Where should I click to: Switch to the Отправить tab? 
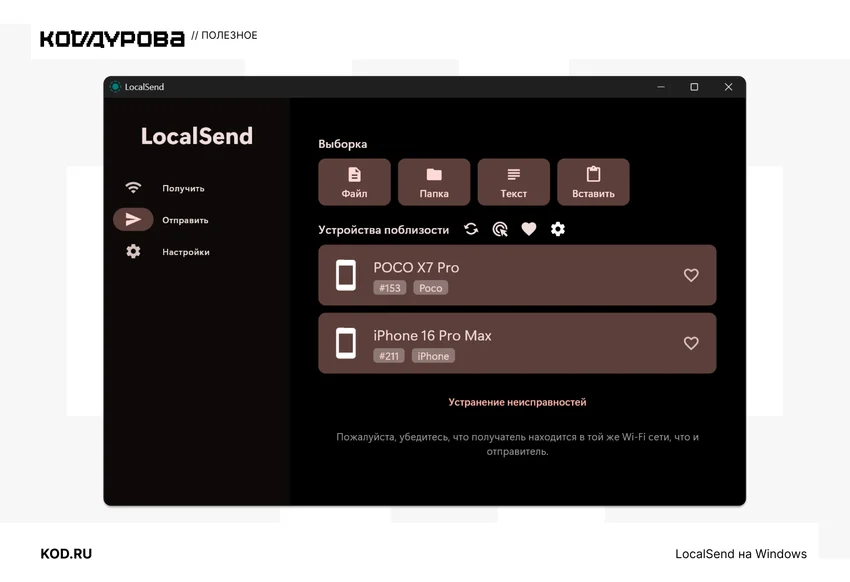click(x=185, y=220)
